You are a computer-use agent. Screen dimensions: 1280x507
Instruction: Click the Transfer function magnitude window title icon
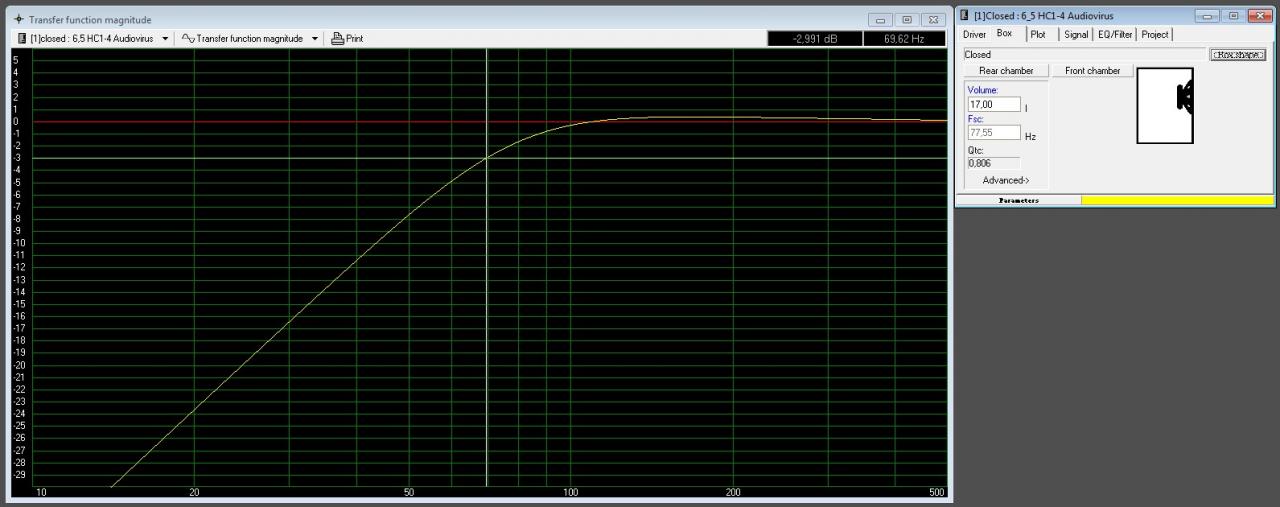tap(18, 19)
